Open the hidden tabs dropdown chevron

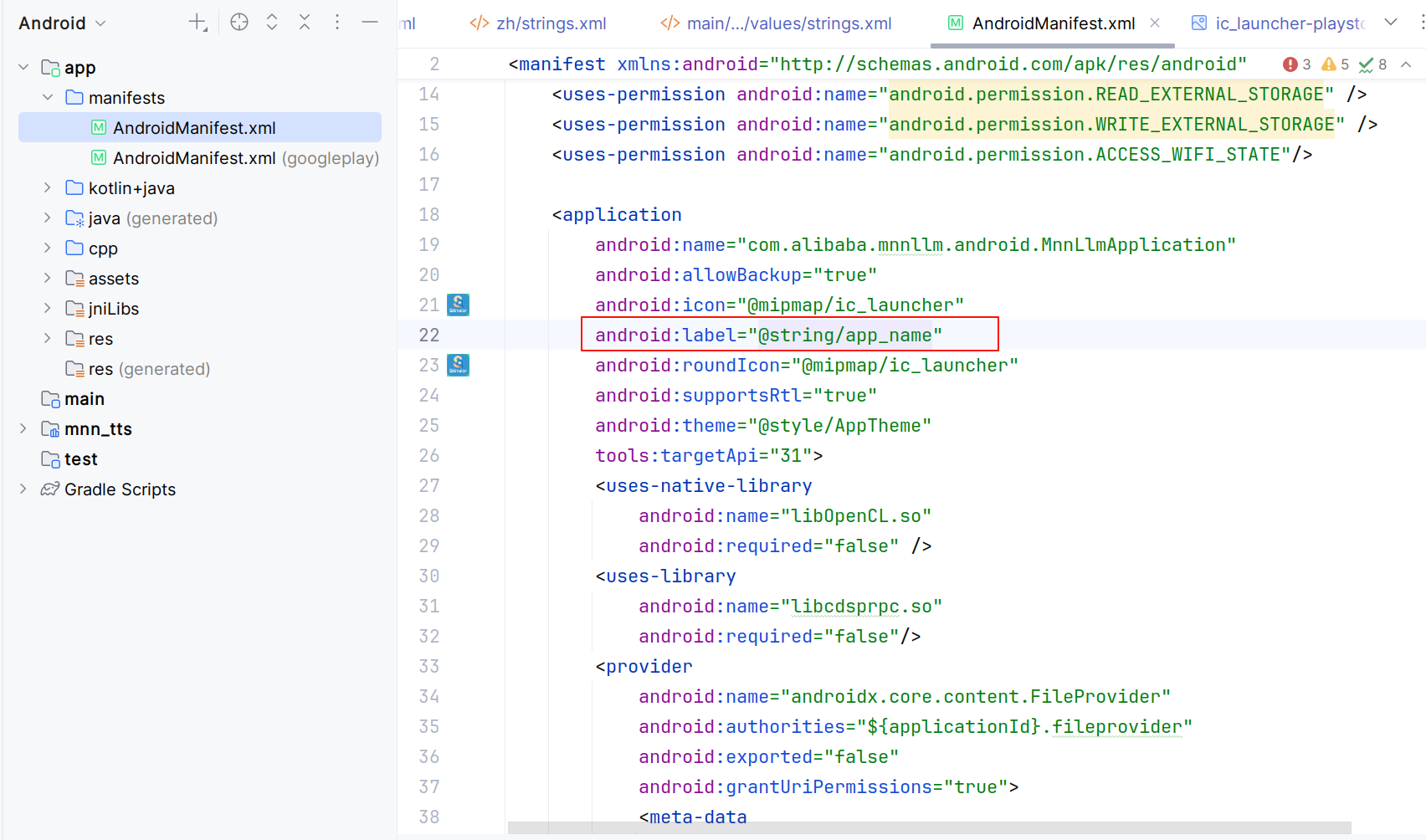point(1391,23)
